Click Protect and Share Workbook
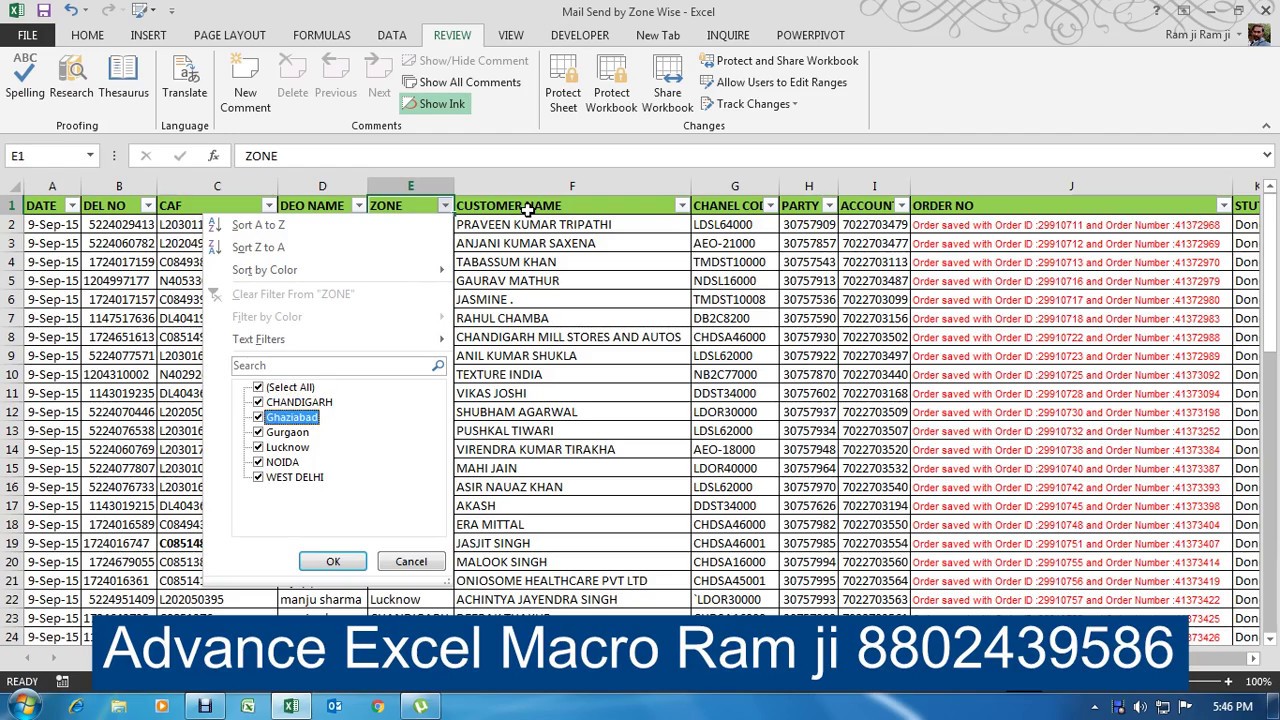This screenshot has height=720, width=1280. click(x=778, y=61)
